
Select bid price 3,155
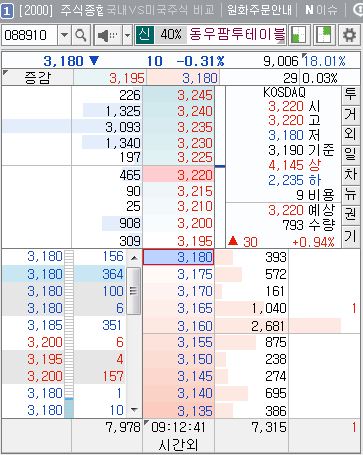click(178, 342)
